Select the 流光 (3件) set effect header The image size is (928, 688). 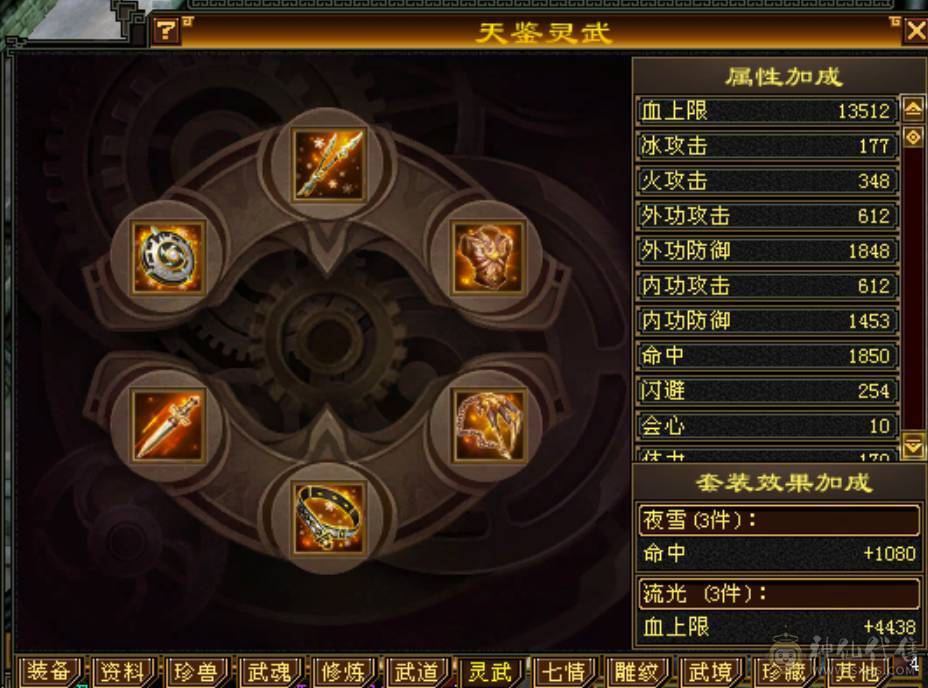(x=779, y=593)
